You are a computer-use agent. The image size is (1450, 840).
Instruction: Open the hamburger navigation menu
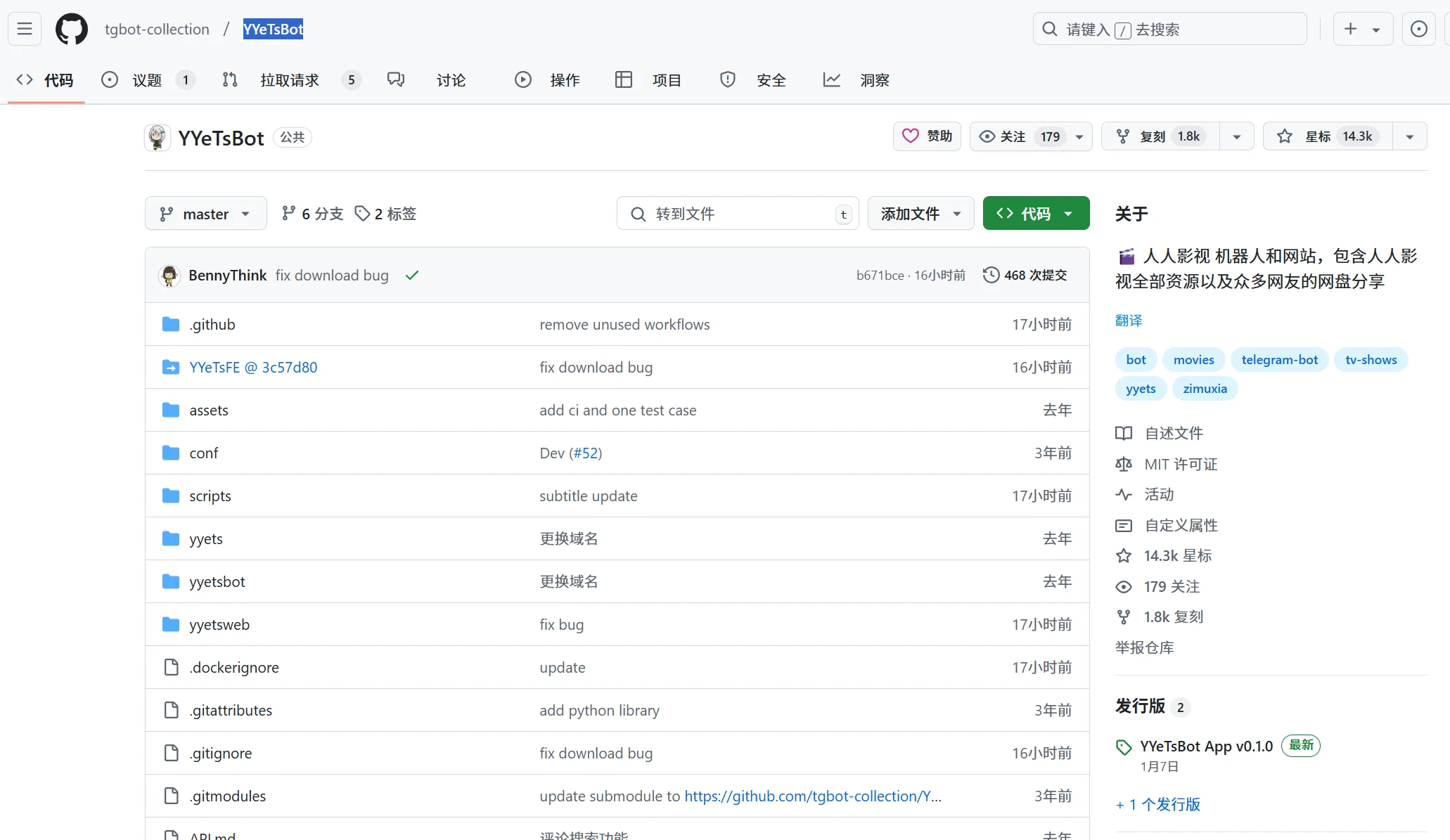point(25,30)
